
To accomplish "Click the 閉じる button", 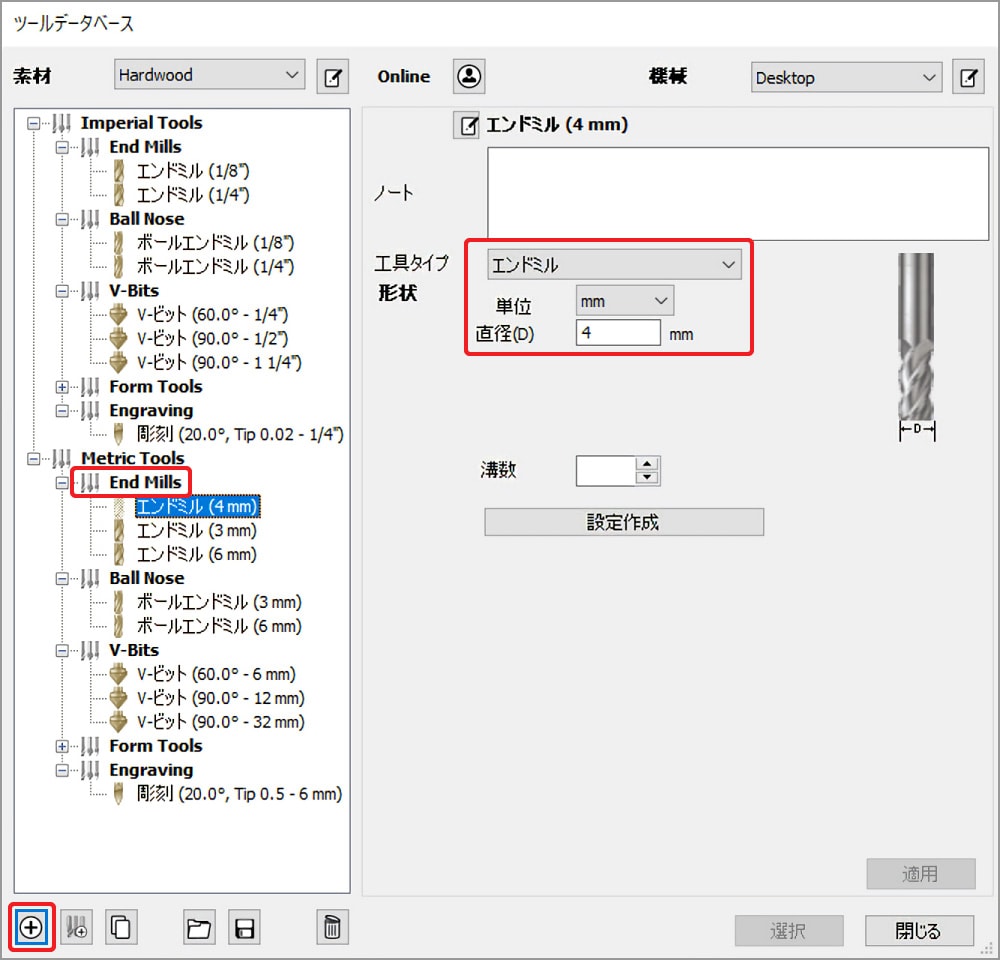I will [x=918, y=931].
